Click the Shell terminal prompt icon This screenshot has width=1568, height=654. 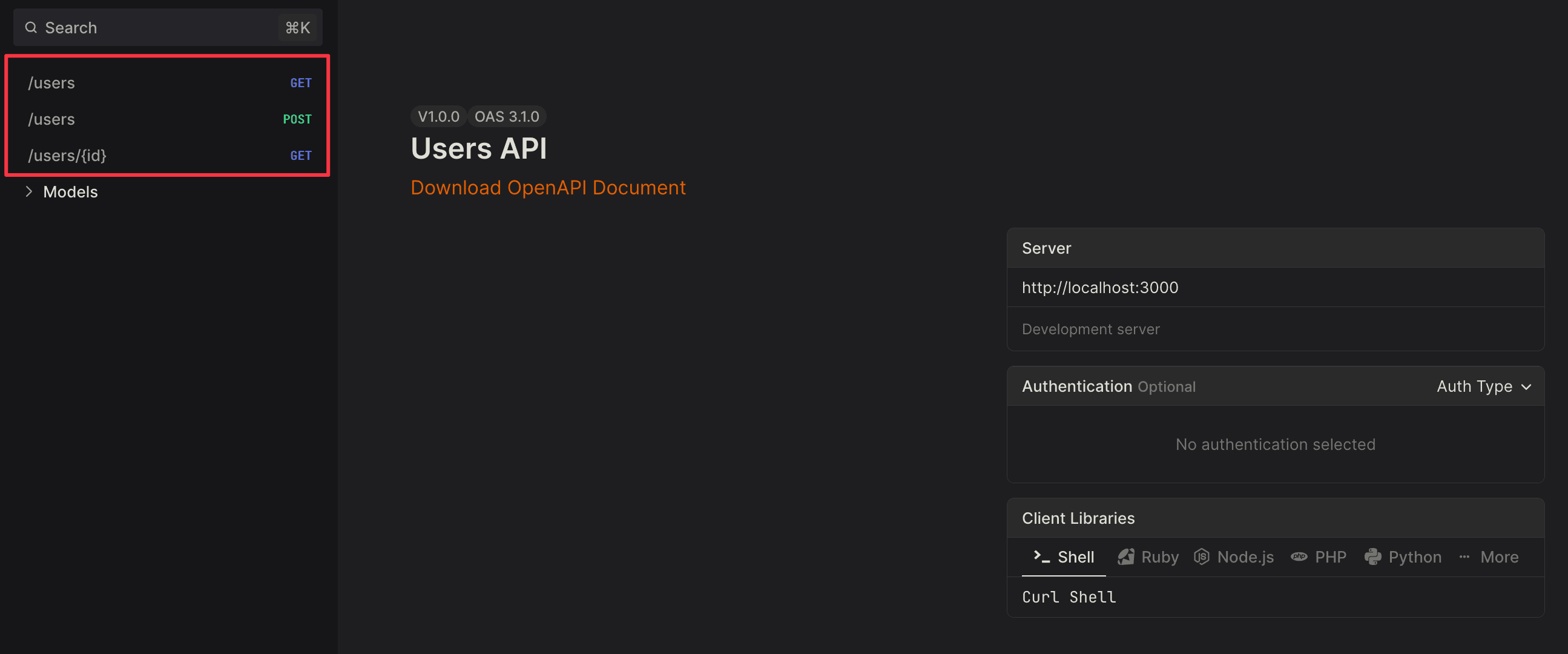coord(1041,557)
